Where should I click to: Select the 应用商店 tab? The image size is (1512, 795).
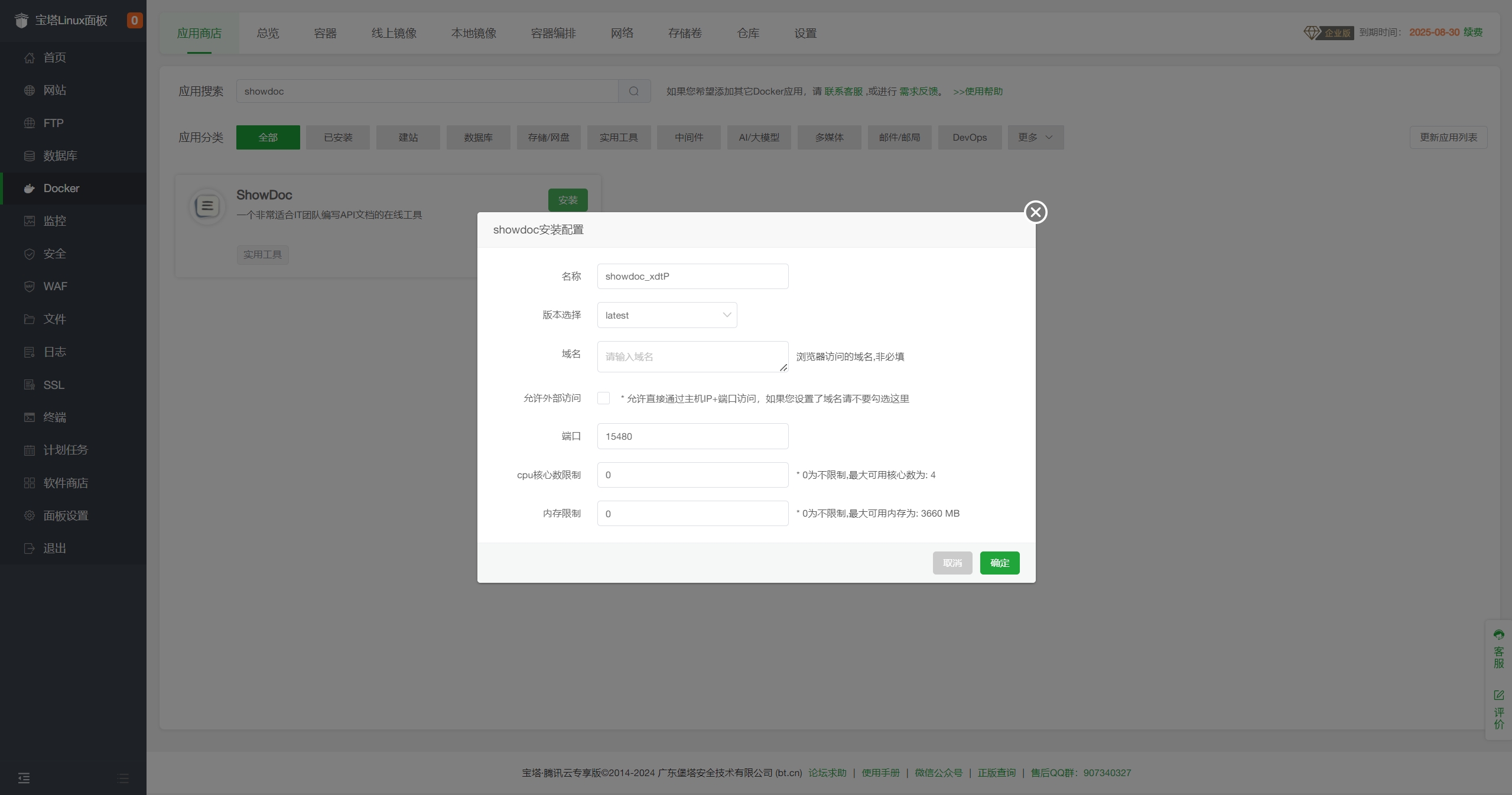tap(199, 33)
